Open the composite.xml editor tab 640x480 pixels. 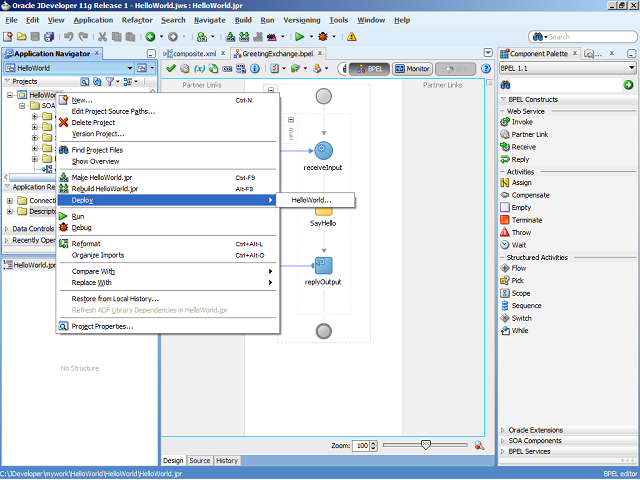pos(194,53)
